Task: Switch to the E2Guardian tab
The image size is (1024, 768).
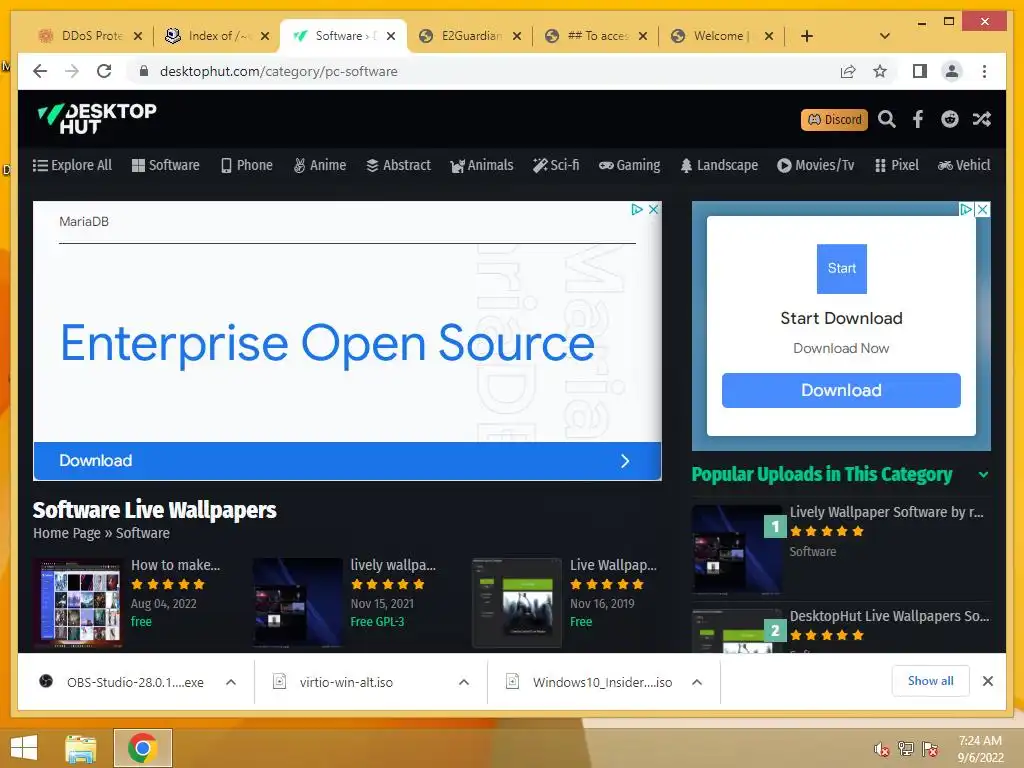Action: click(x=470, y=36)
